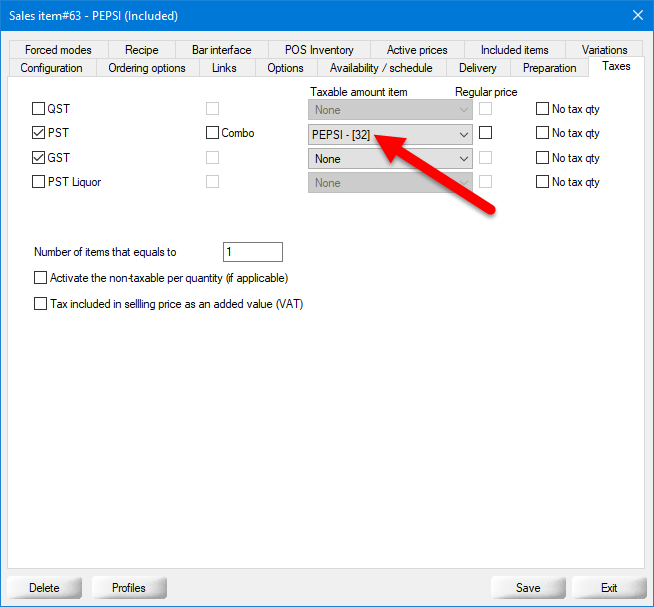Uncheck the GST tax checkbox
This screenshot has width=654, height=607.
39,158
